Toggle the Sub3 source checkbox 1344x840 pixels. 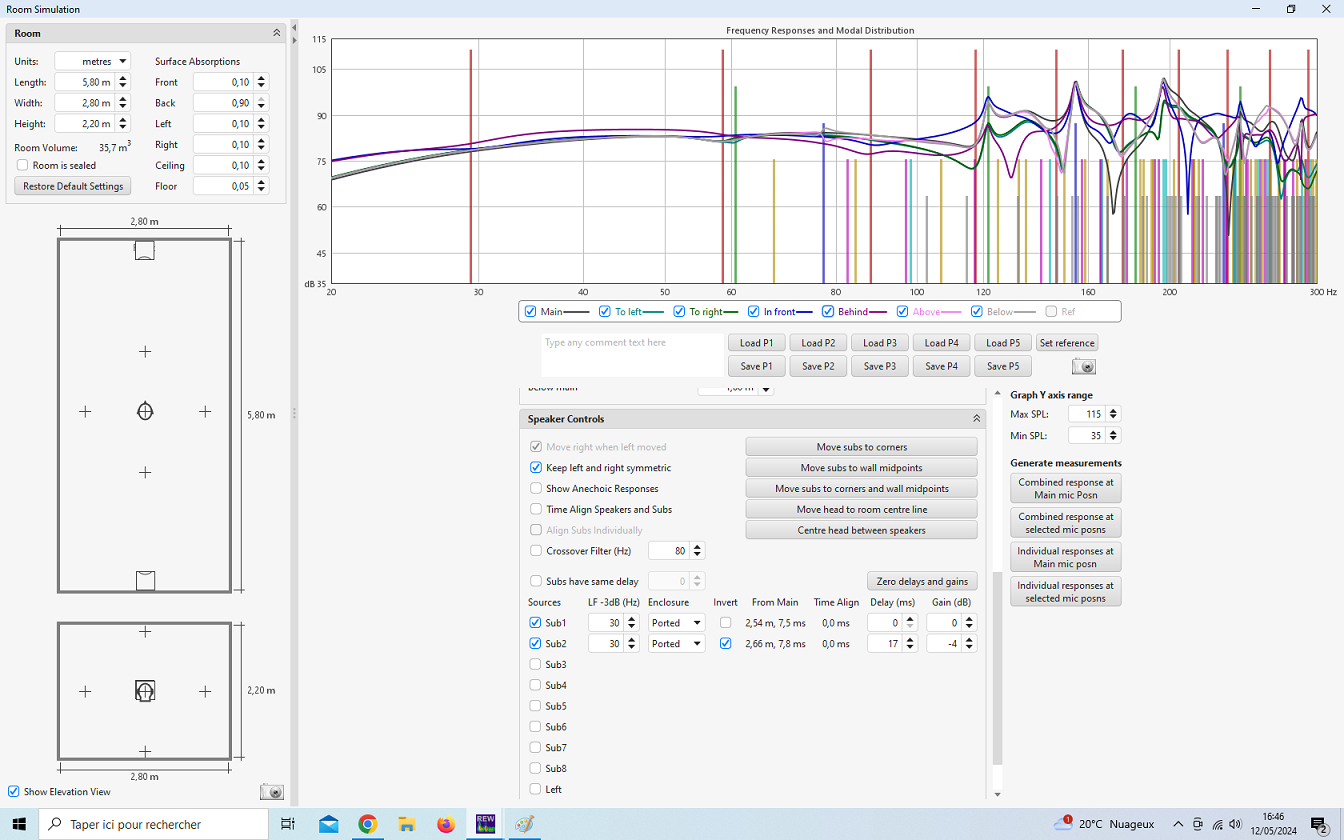536,664
